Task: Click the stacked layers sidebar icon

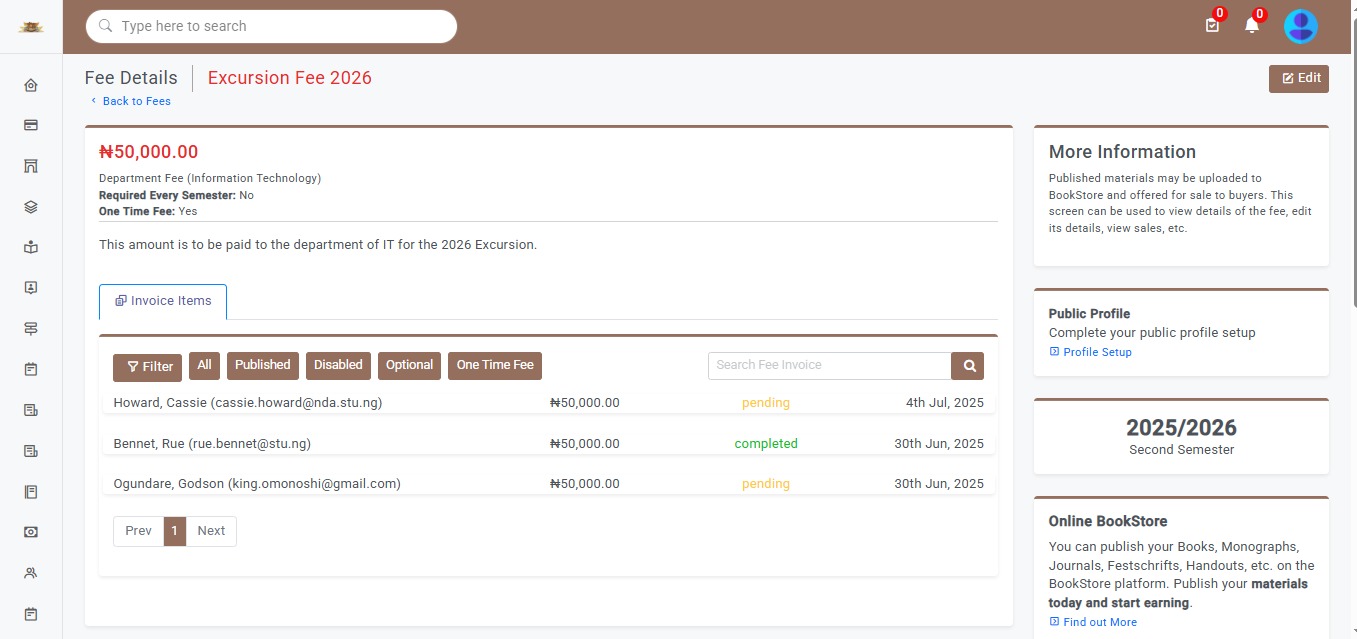Action: point(31,207)
